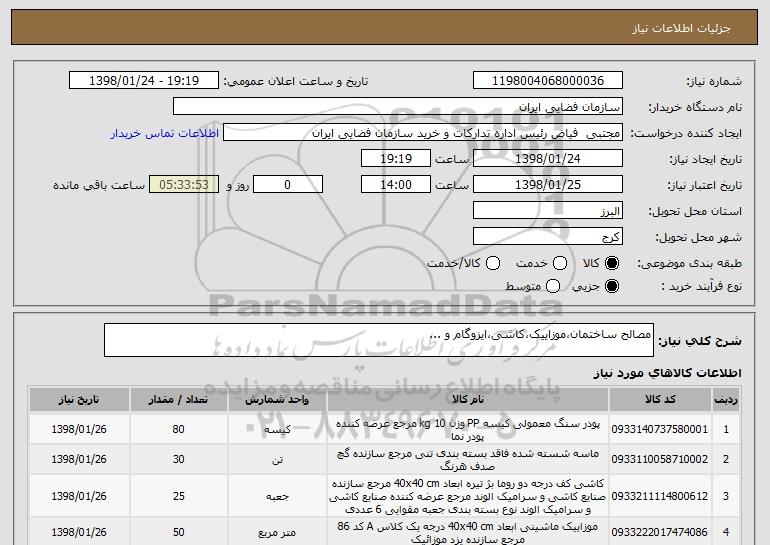Click the general description box مصالح ساختمان
The height and width of the screenshot is (545, 770).
coord(379,340)
